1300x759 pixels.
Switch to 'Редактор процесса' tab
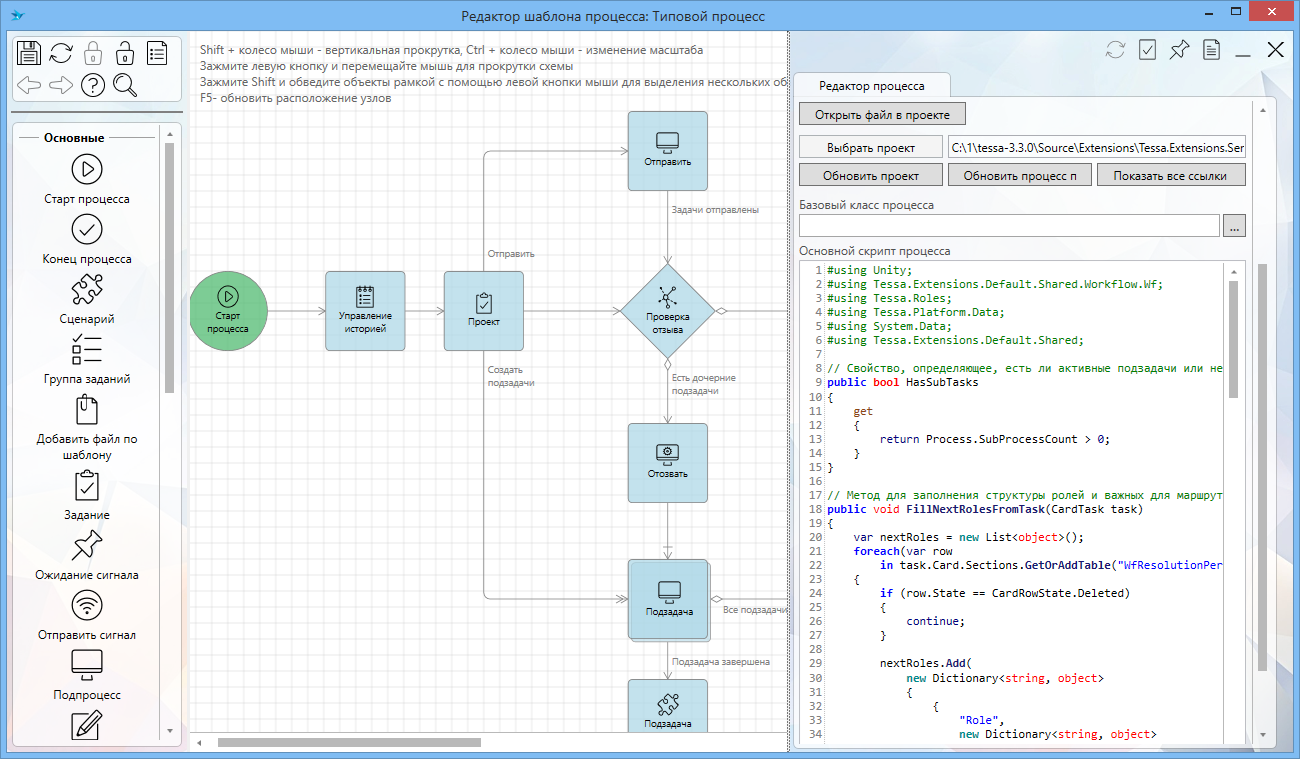[872, 86]
